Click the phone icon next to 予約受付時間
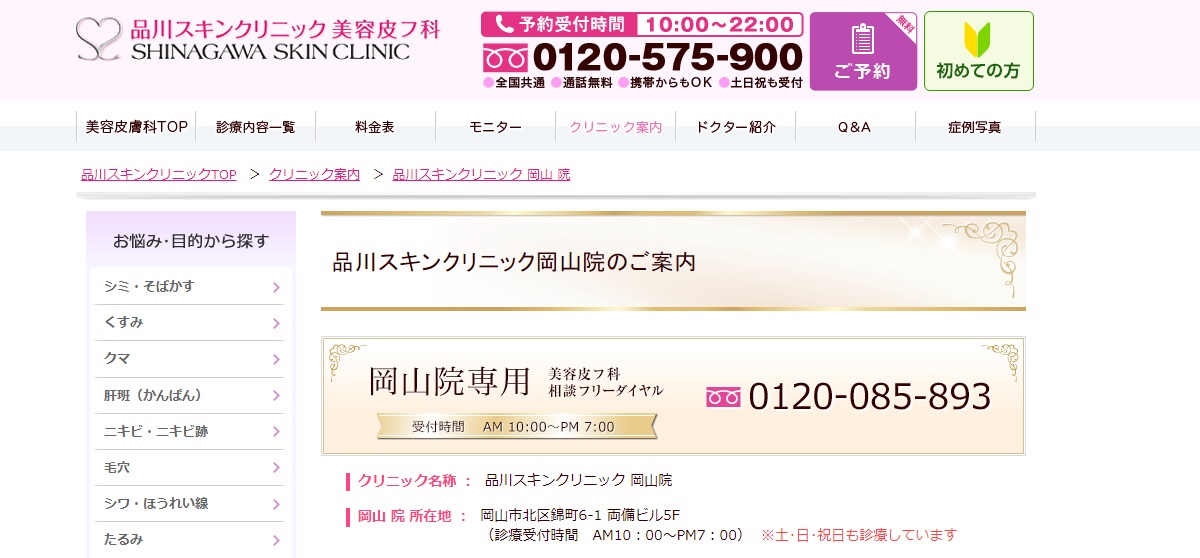Screen dimensions: 1200x558 point(503,24)
